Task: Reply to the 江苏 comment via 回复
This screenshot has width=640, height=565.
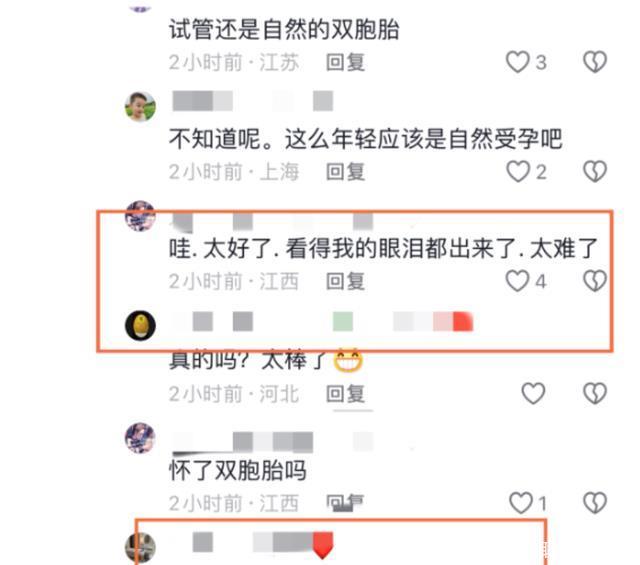Action: (345, 62)
